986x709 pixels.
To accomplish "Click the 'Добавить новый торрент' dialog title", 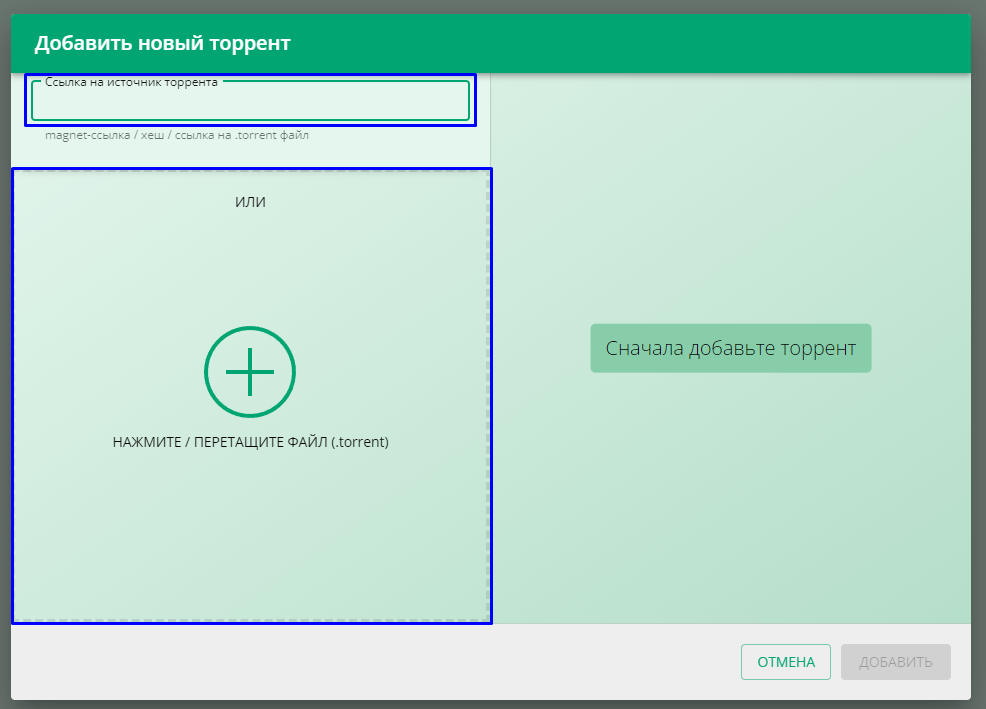I will (x=162, y=43).
